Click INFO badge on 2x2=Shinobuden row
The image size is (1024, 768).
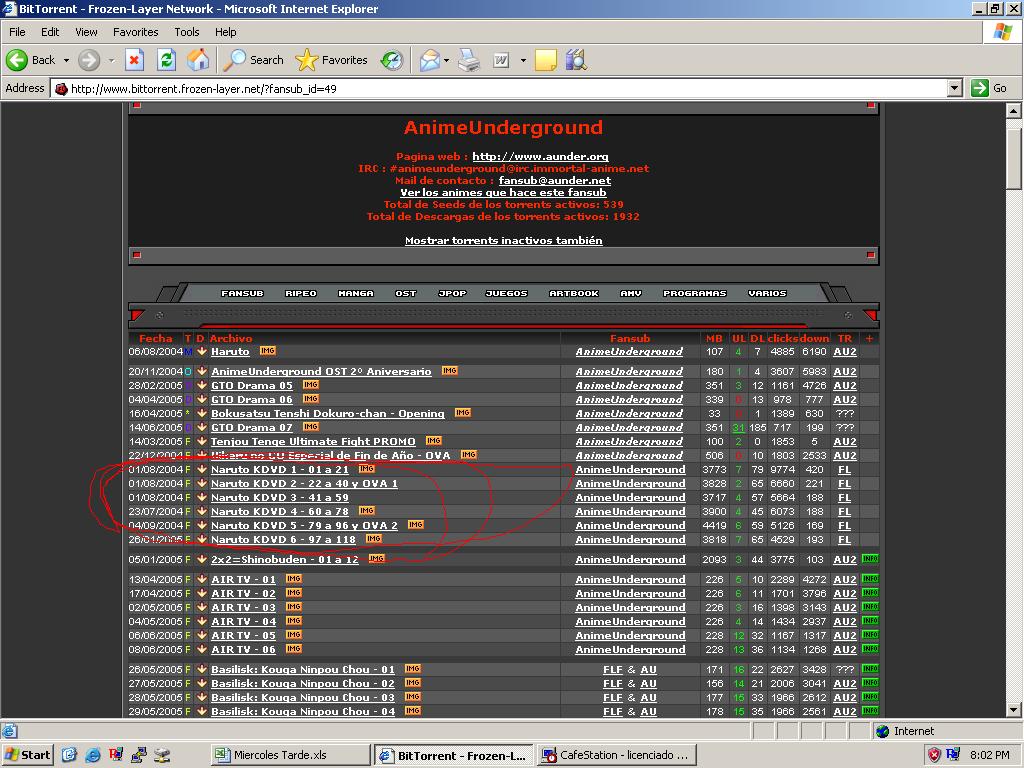(870, 558)
